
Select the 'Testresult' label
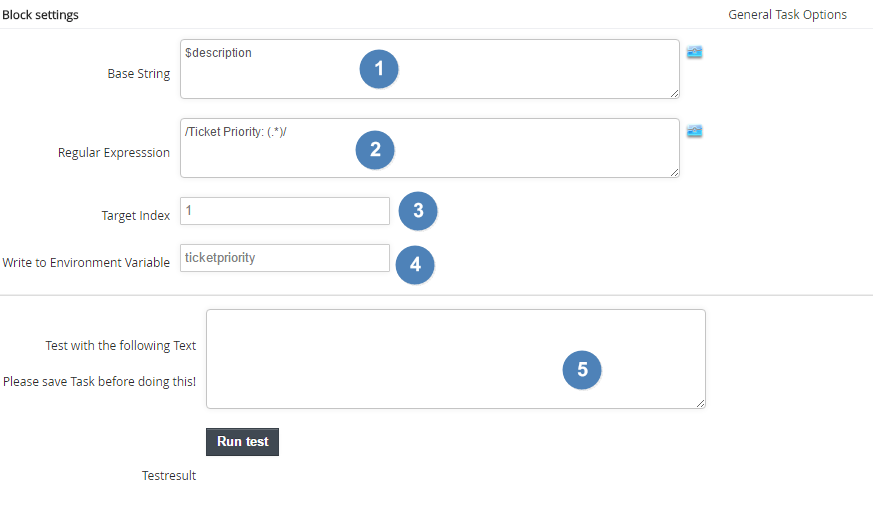[x=169, y=476]
